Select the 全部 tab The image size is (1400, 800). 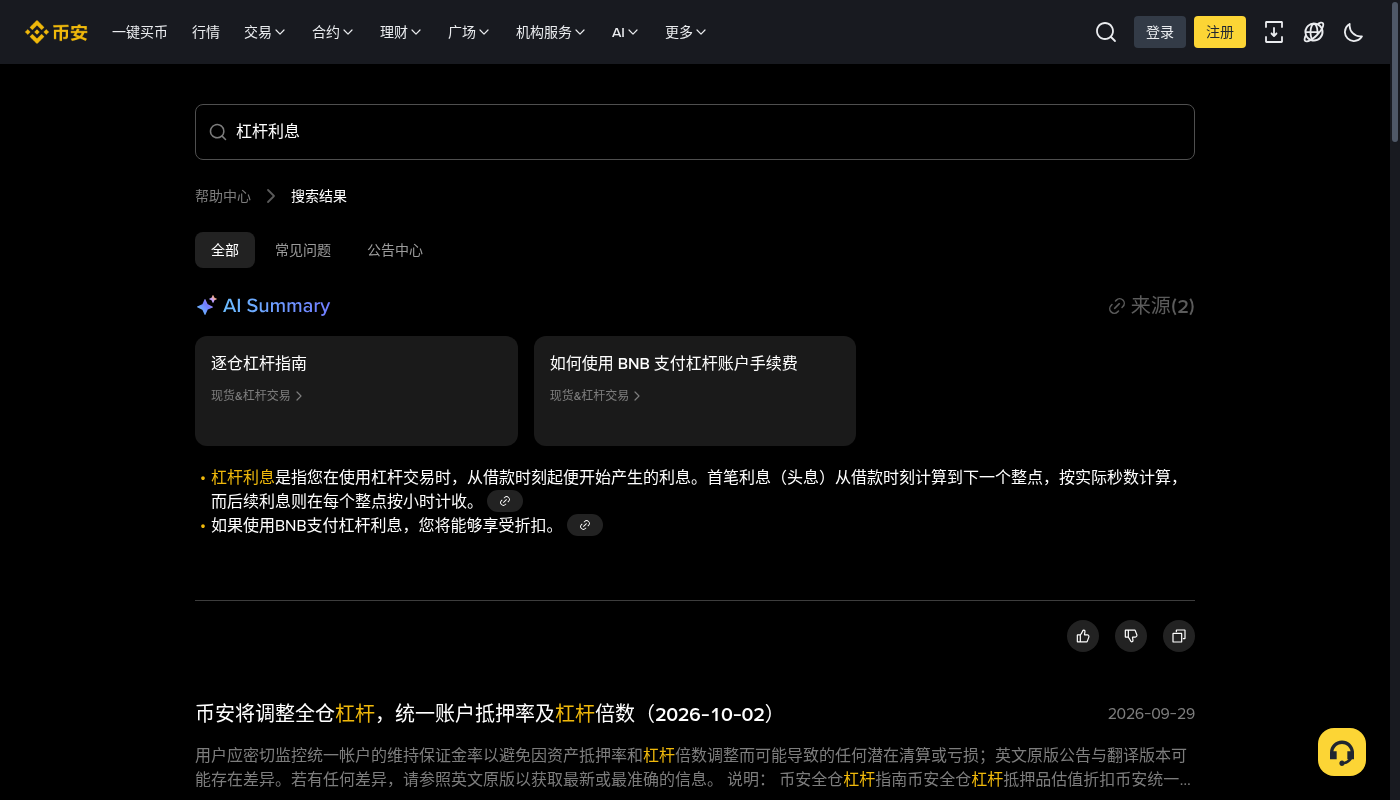pyautogui.click(x=225, y=250)
